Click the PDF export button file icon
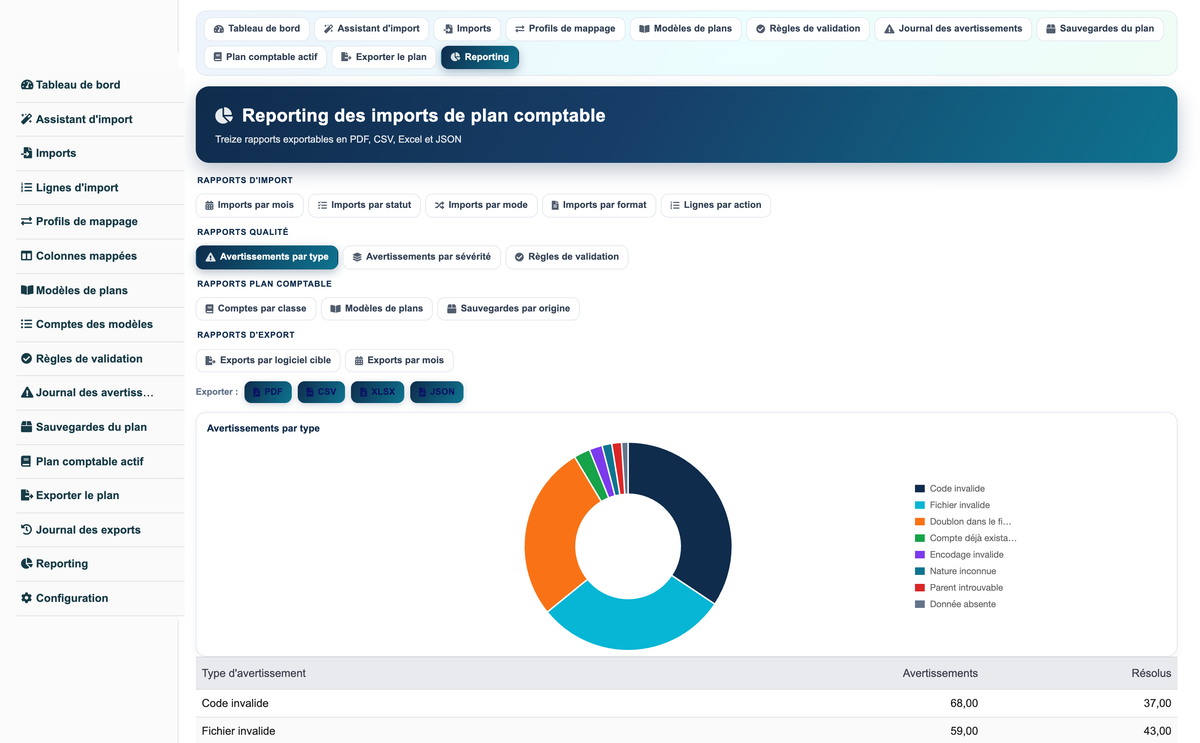 (x=256, y=392)
